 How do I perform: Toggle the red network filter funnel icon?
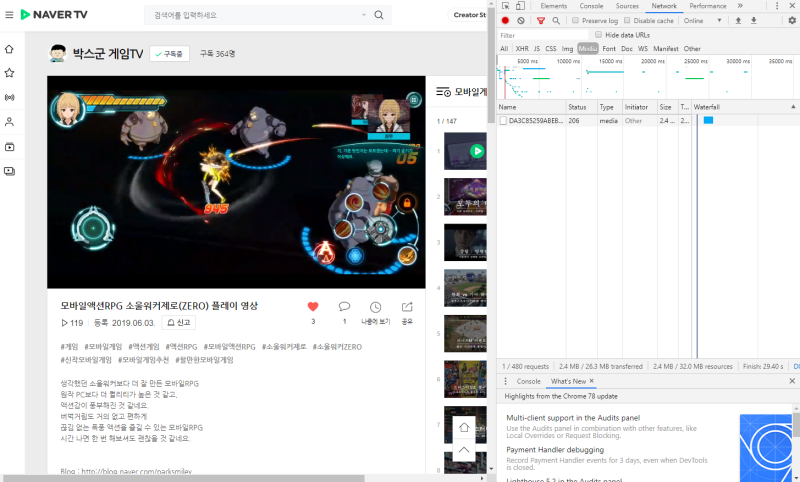tap(541, 20)
